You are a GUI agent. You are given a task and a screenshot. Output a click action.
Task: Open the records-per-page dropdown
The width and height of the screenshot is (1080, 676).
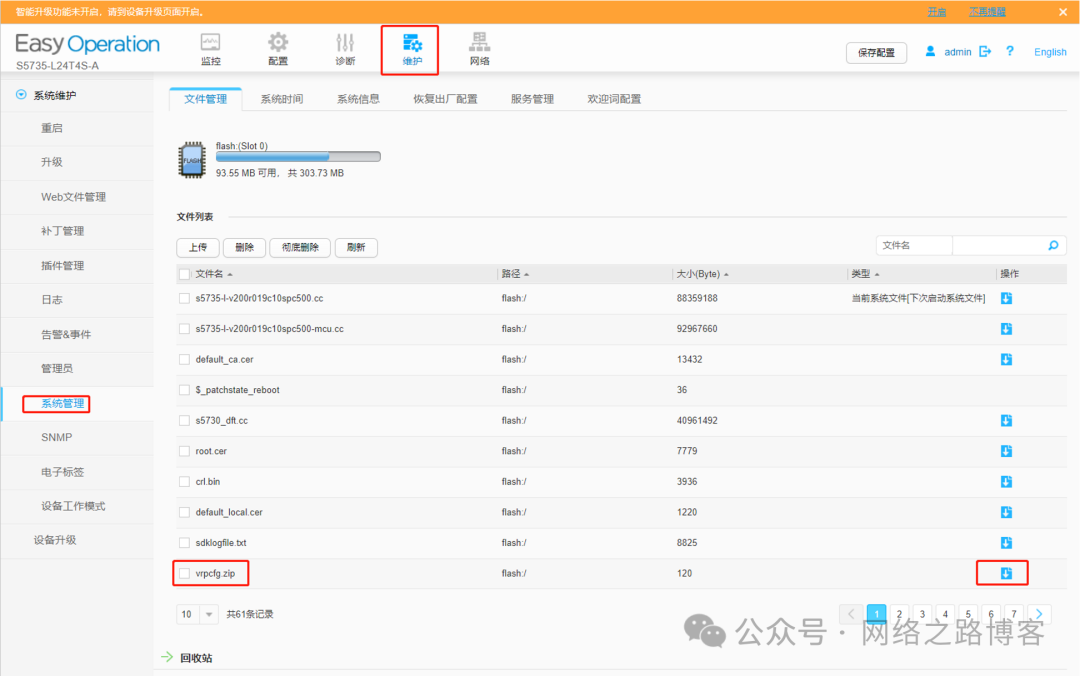[209, 614]
